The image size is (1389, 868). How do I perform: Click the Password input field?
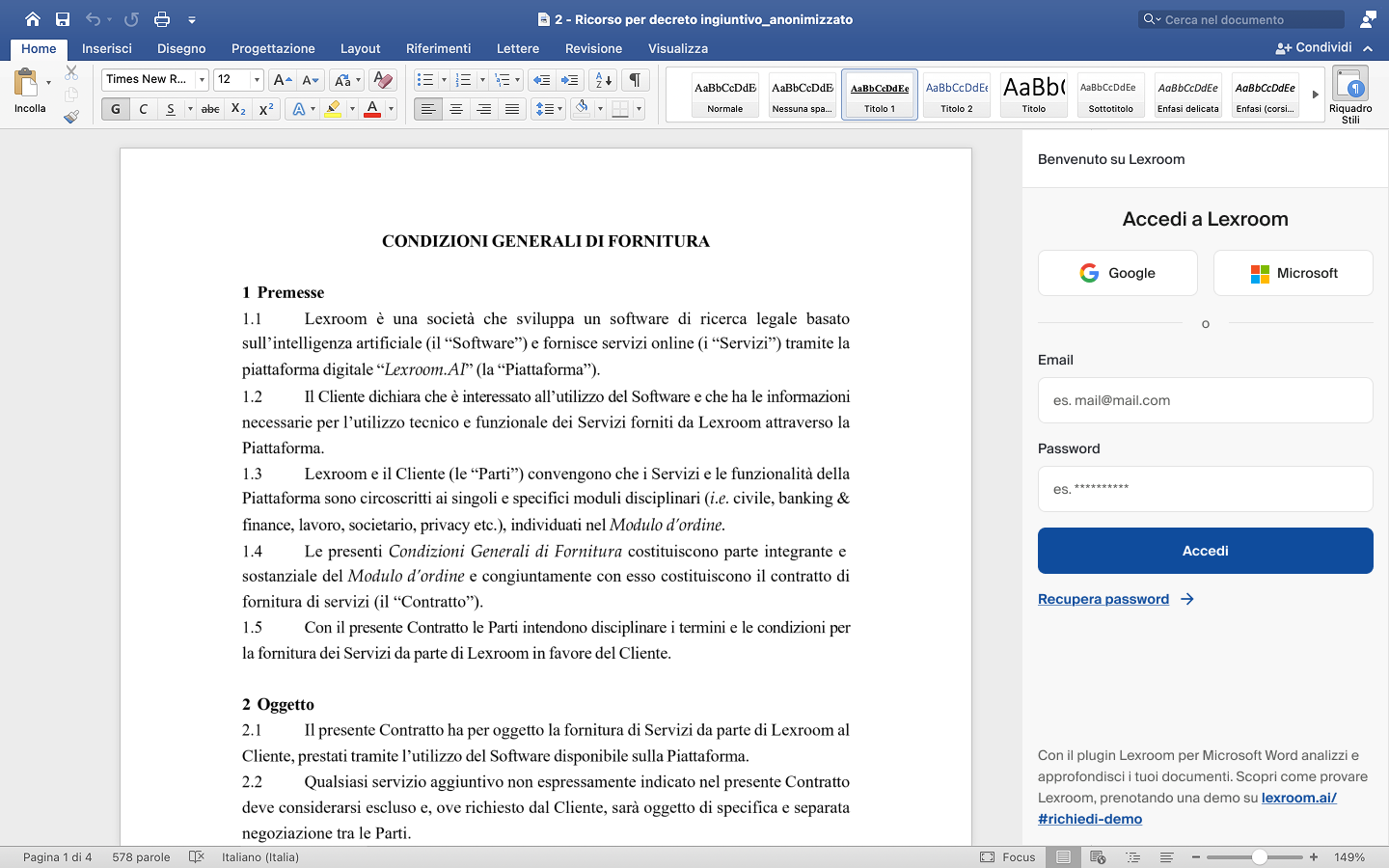coord(1206,489)
